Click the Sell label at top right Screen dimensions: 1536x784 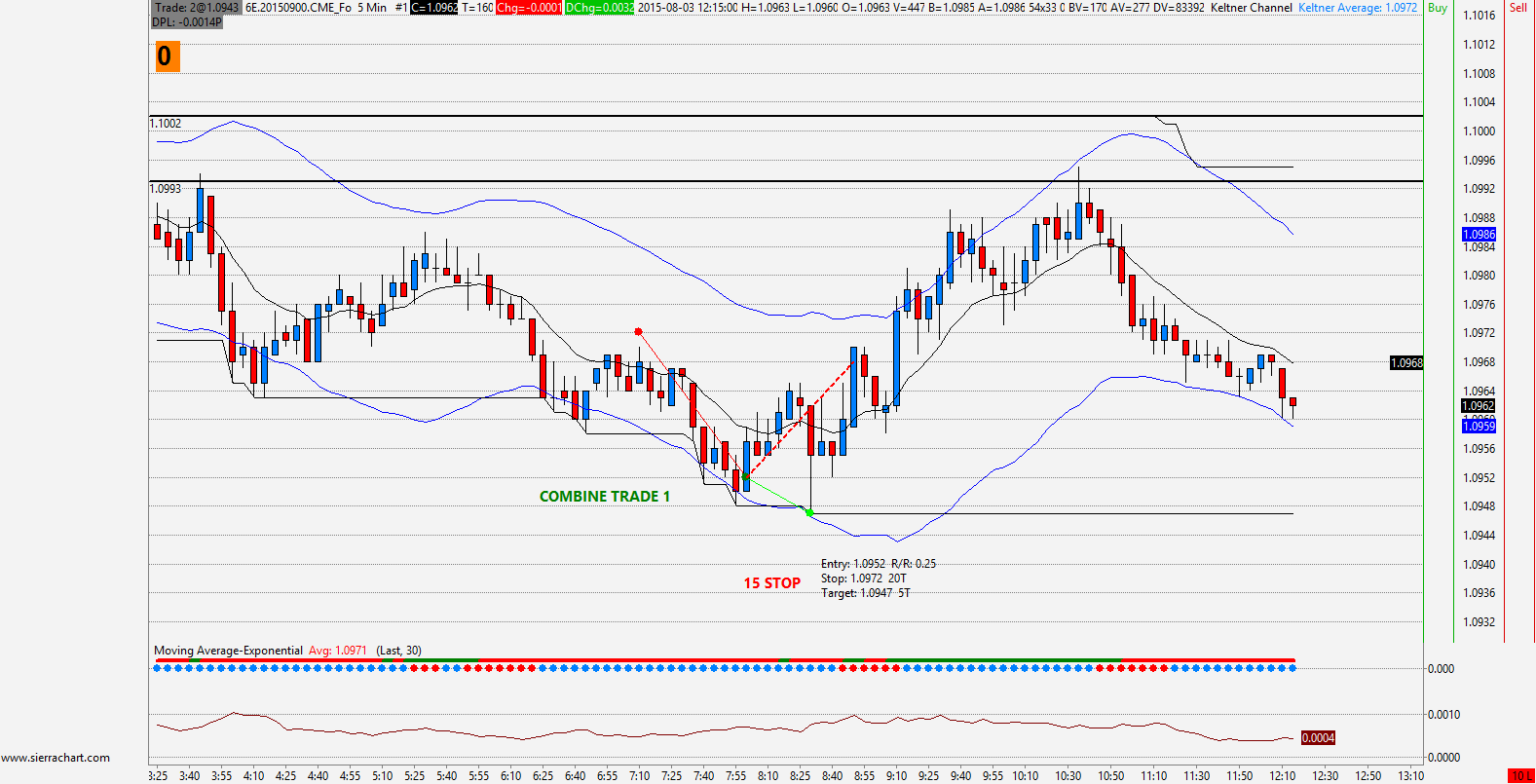[x=1518, y=8]
